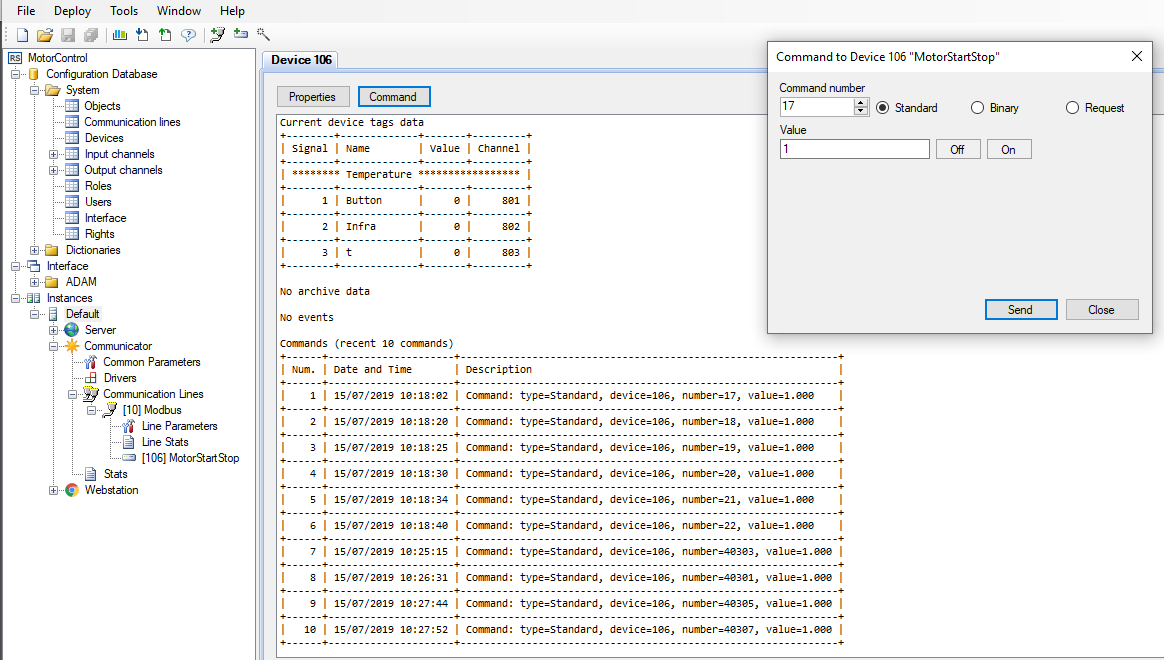Click the Open project folder icon
The height and width of the screenshot is (660, 1164).
click(45, 35)
